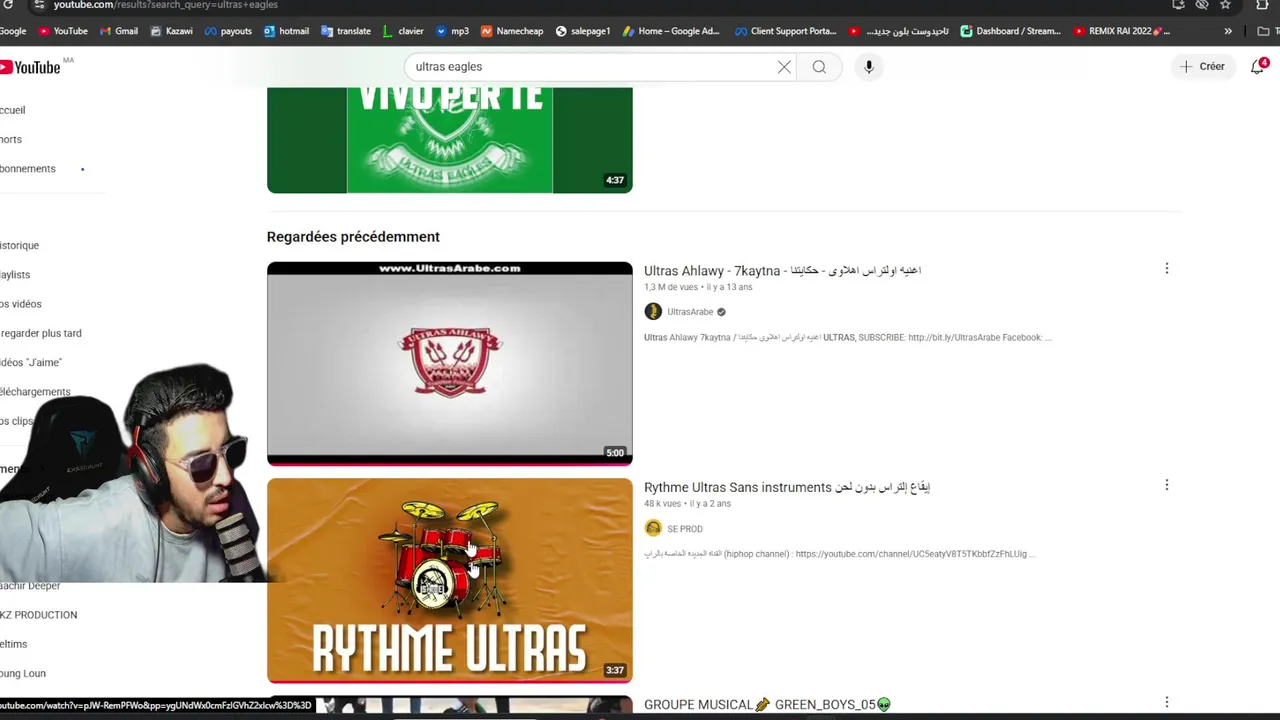Open the Home – Google Ad... bookmark
Screen dimensions: 1280x720
click(671, 31)
